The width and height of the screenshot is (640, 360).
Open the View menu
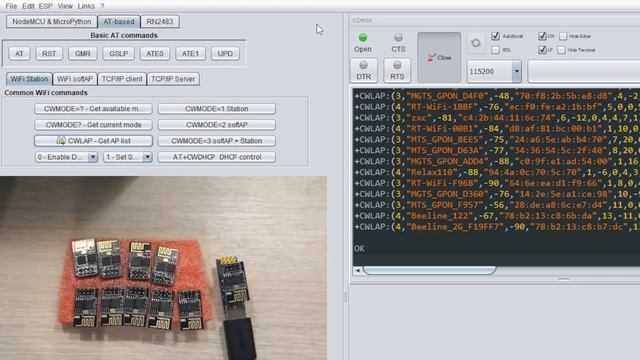[x=65, y=6]
